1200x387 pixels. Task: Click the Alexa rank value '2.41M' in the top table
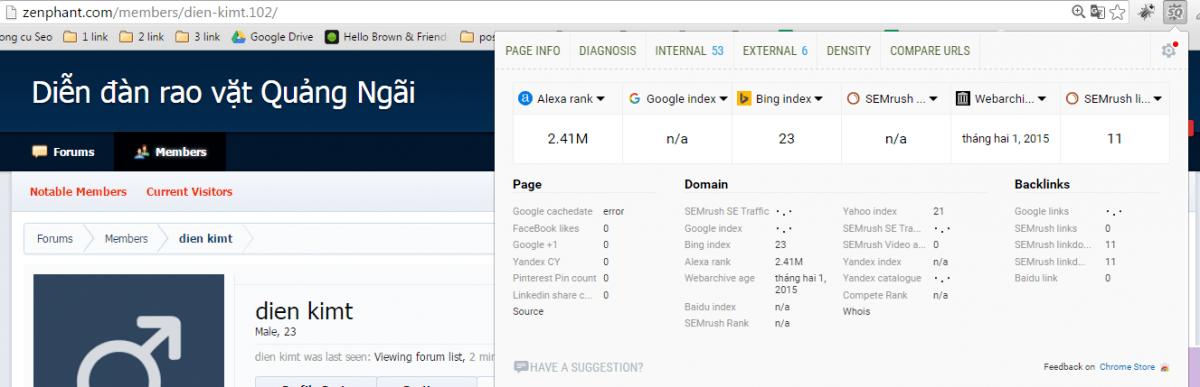pyautogui.click(x=567, y=138)
